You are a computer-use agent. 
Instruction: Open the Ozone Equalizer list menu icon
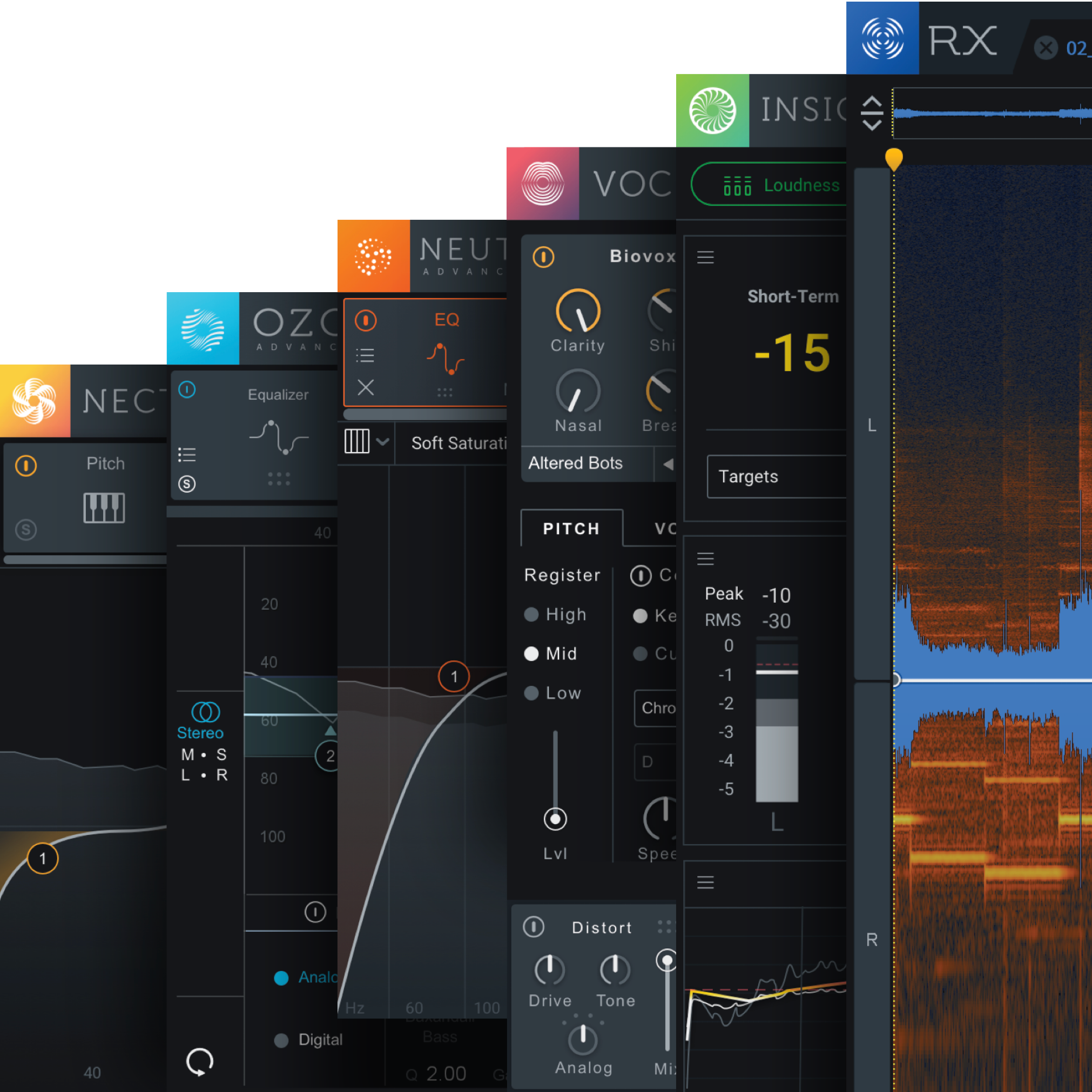tap(186, 454)
